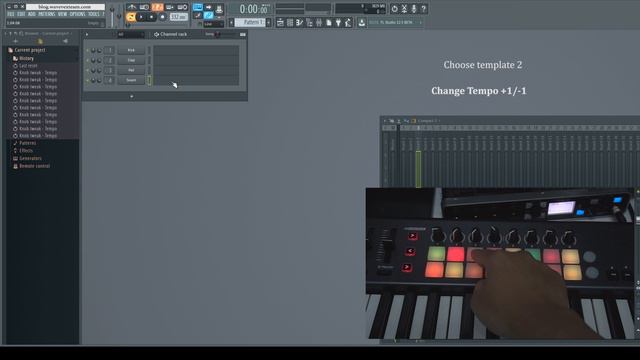Viewport: 640px width, 360px height.
Task: Open the help question-mark icon
Action: click(x=424, y=9)
